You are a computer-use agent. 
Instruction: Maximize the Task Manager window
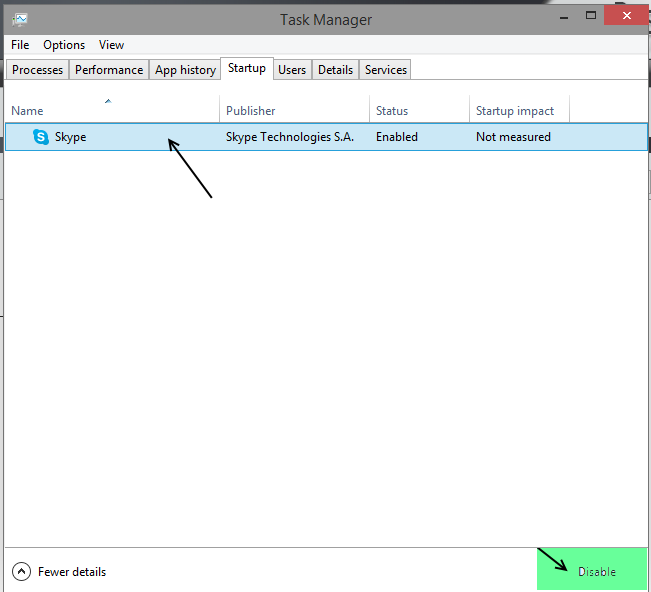[591, 16]
